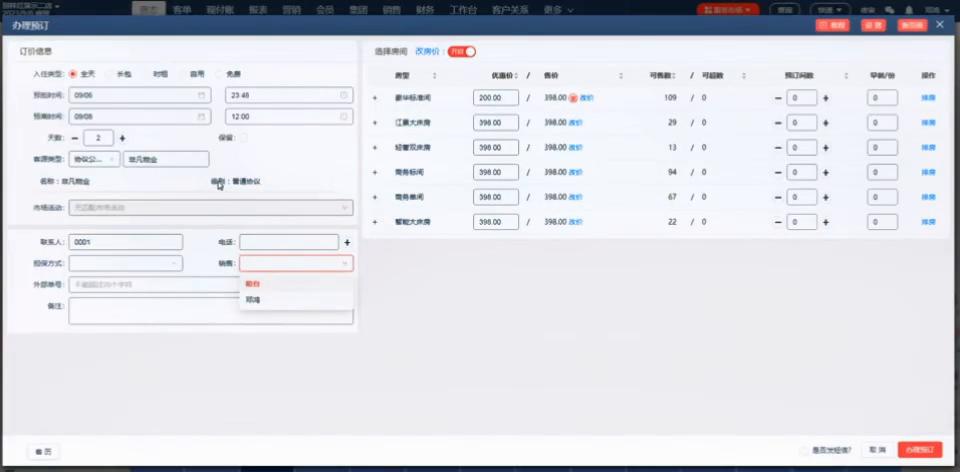Viewport: 960px width, 472px height.
Task: Open the 工作台 tab in the top navigation
Action: pyautogui.click(x=463, y=10)
